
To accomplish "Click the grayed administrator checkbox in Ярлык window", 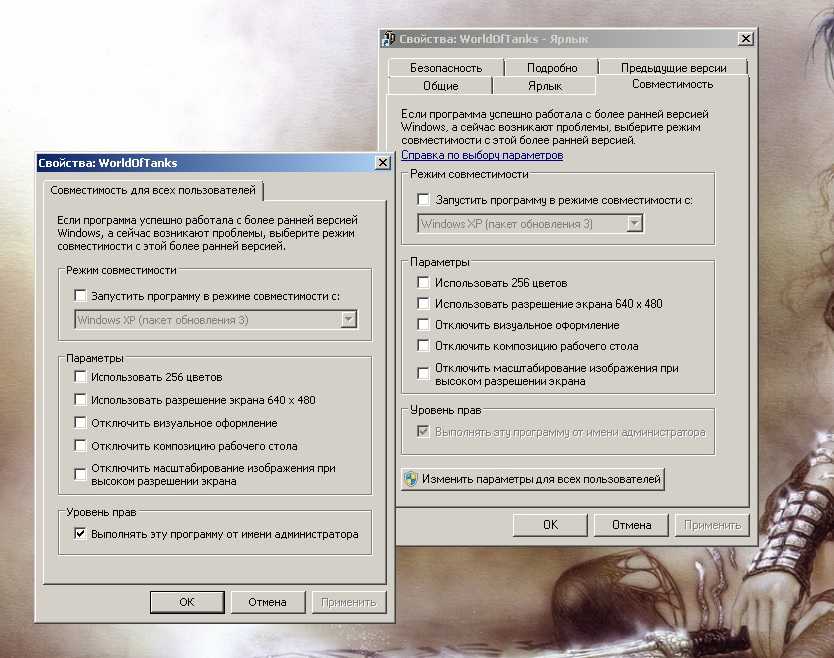I will coord(423,431).
